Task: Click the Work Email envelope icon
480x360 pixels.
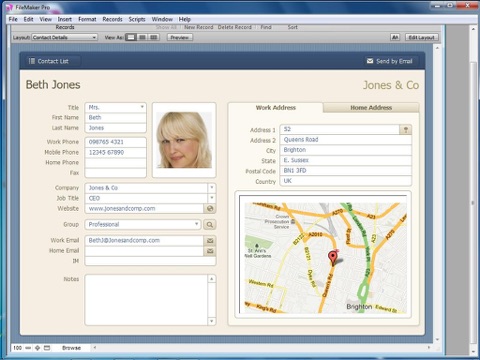Action: [210, 241]
